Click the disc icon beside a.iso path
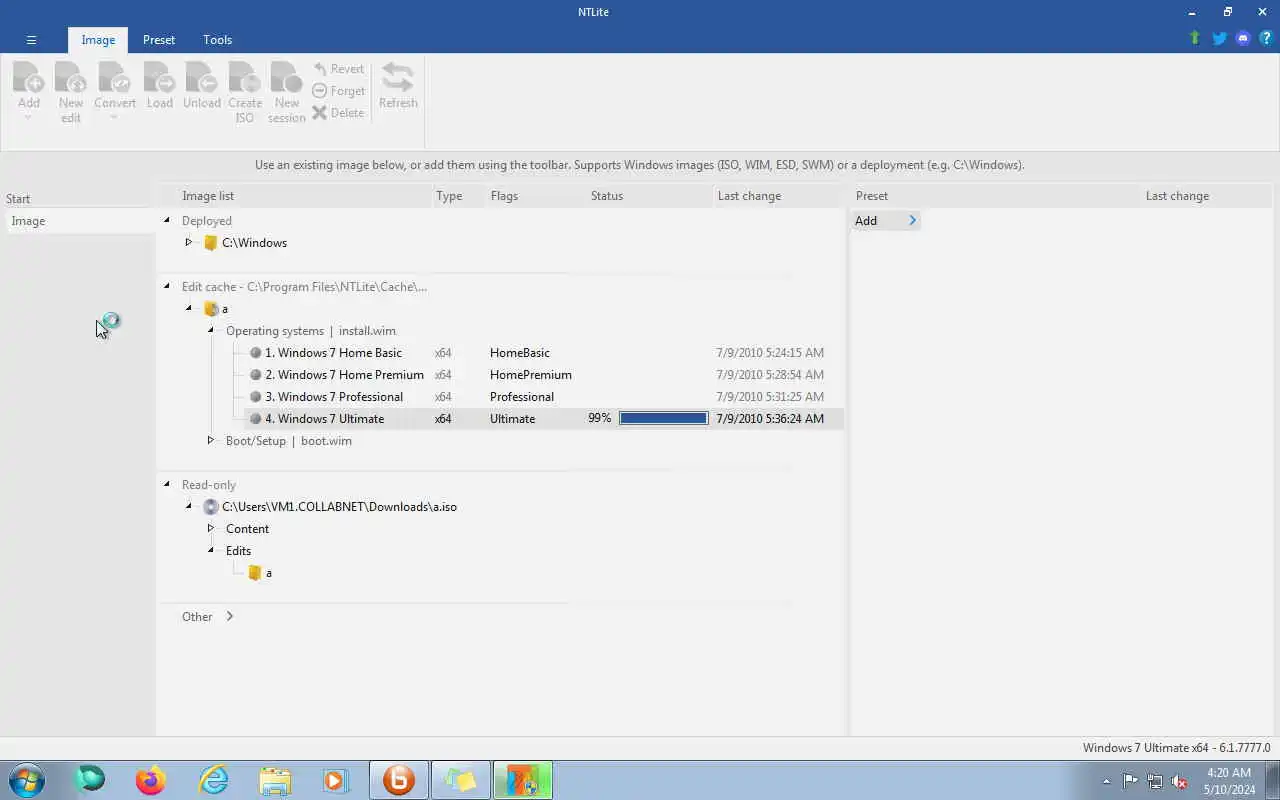The width and height of the screenshot is (1280, 800). coord(210,507)
